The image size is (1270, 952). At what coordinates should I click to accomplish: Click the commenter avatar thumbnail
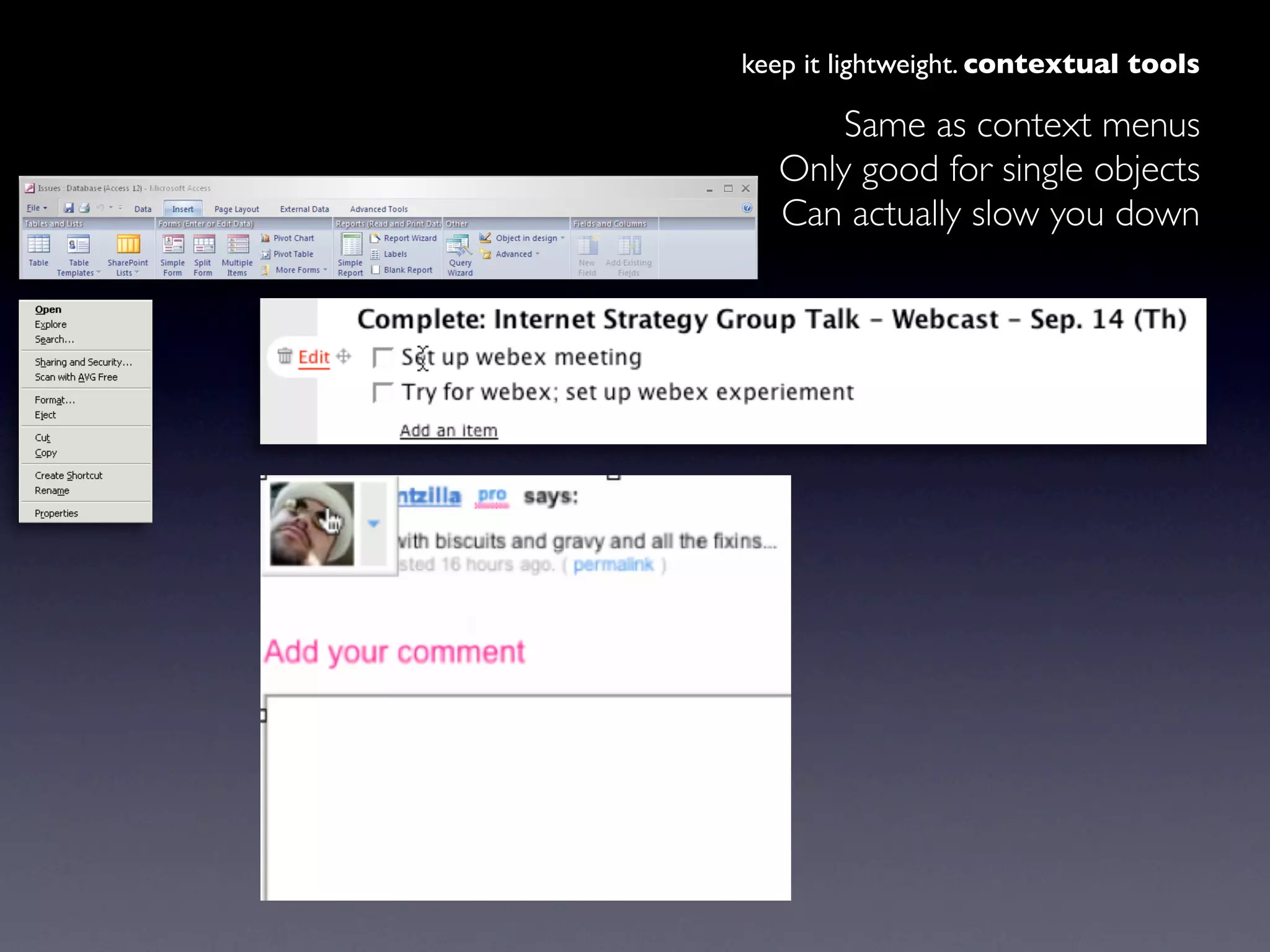click(312, 524)
